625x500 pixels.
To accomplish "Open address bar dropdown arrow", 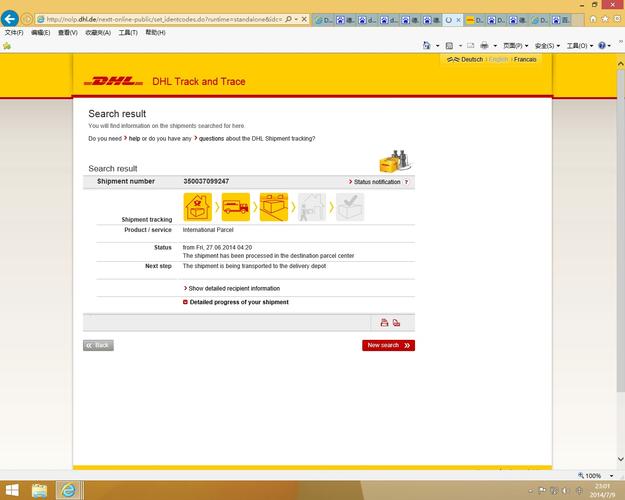I will click(296, 19).
